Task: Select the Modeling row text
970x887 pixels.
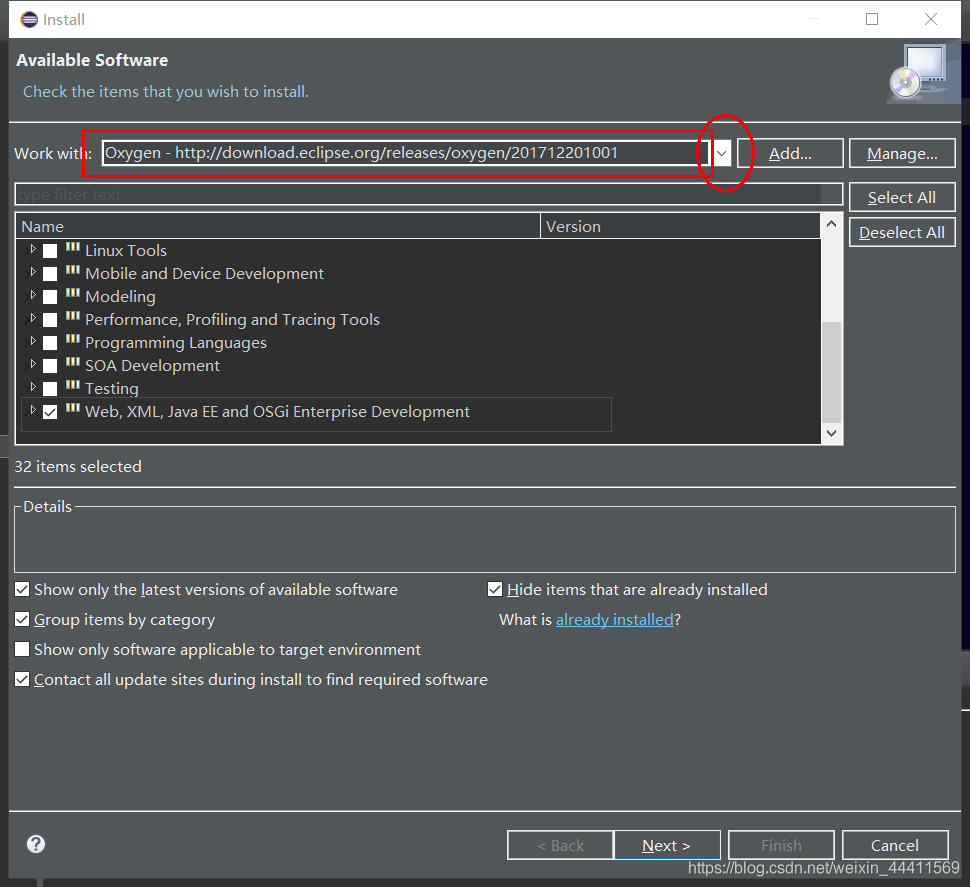Action: [120, 296]
